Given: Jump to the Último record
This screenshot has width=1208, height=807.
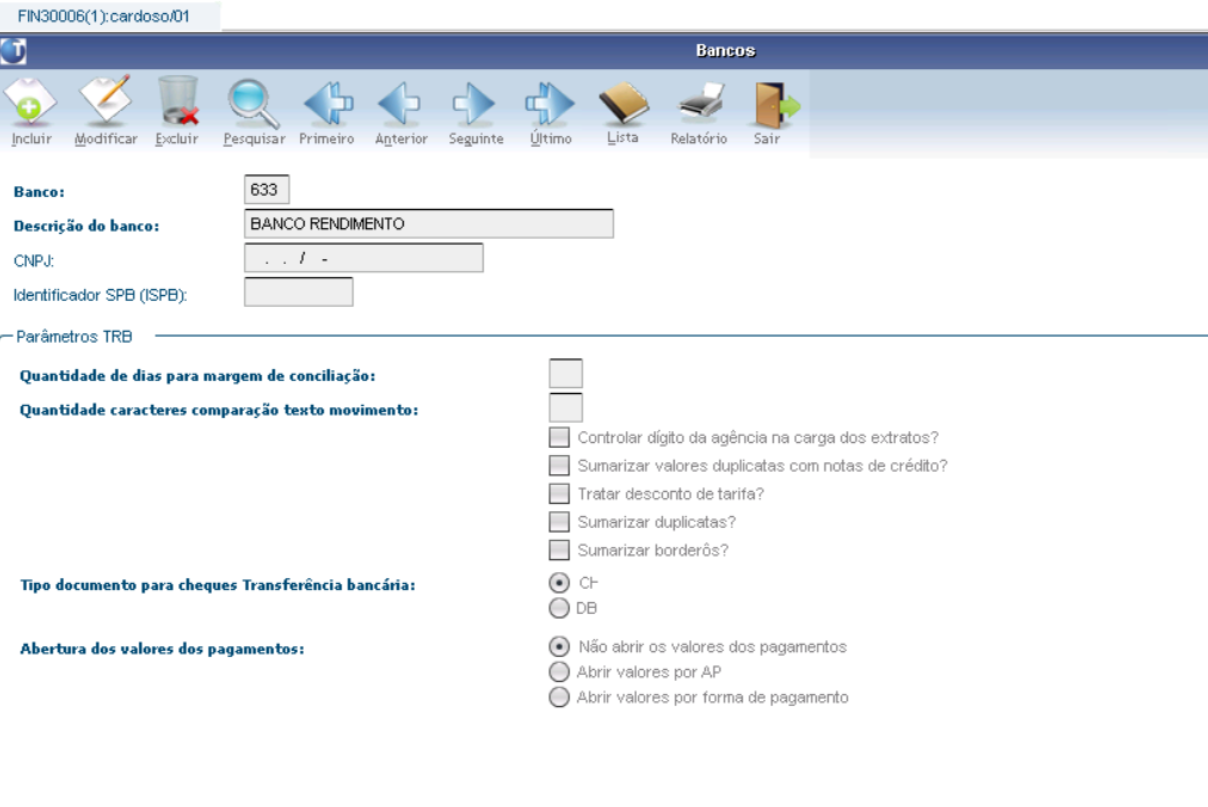Looking at the screenshot, I should pos(550,103).
